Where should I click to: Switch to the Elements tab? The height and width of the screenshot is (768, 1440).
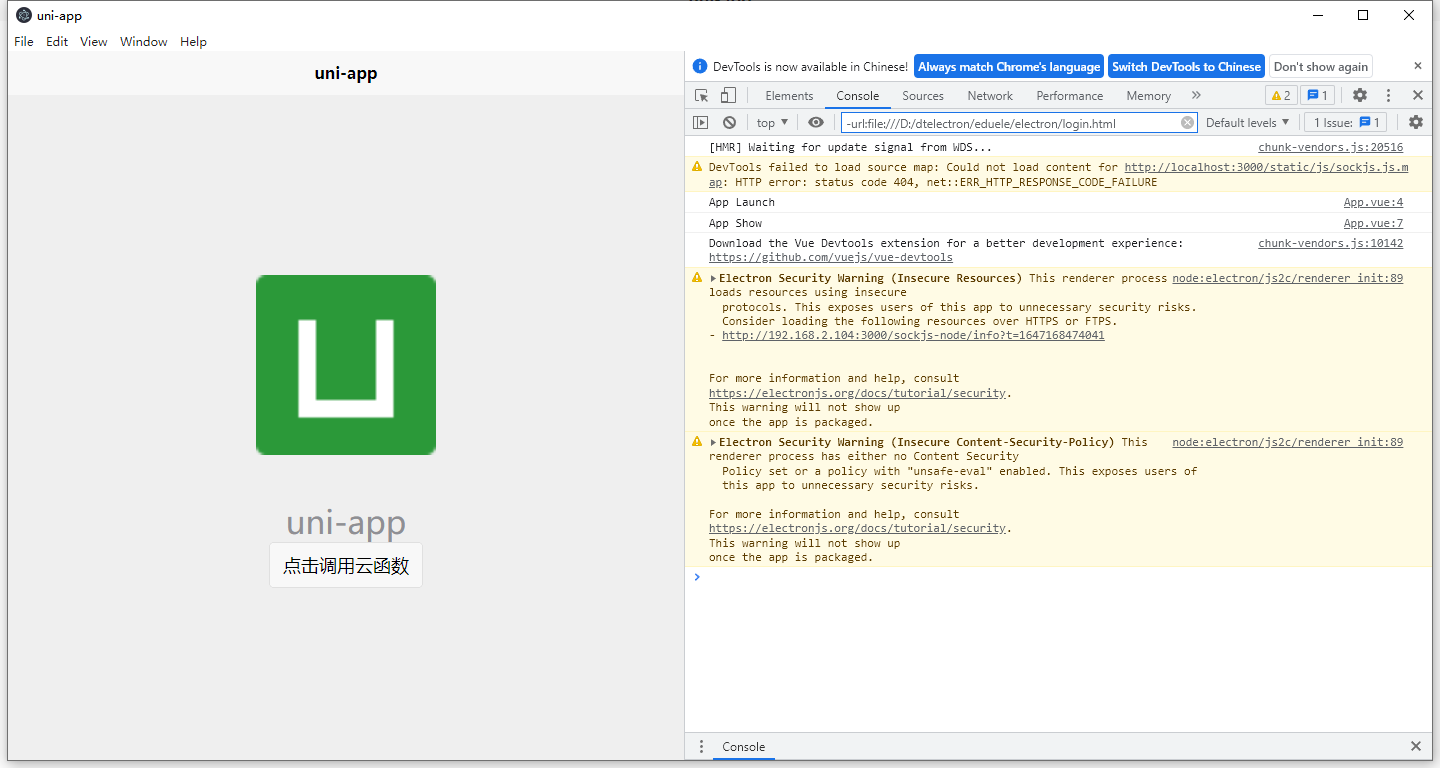[x=789, y=96]
